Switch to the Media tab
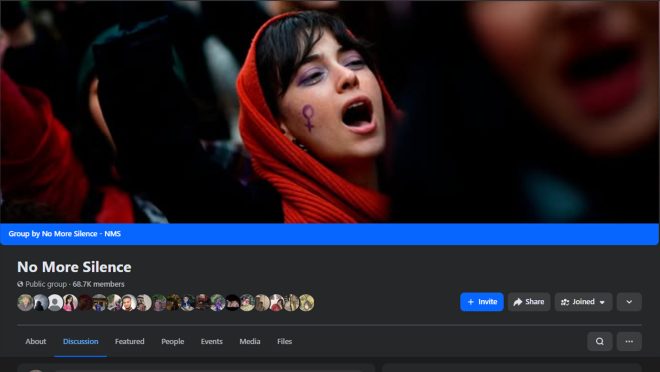The height and width of the screenshot is (372, 660). (250, 341)
